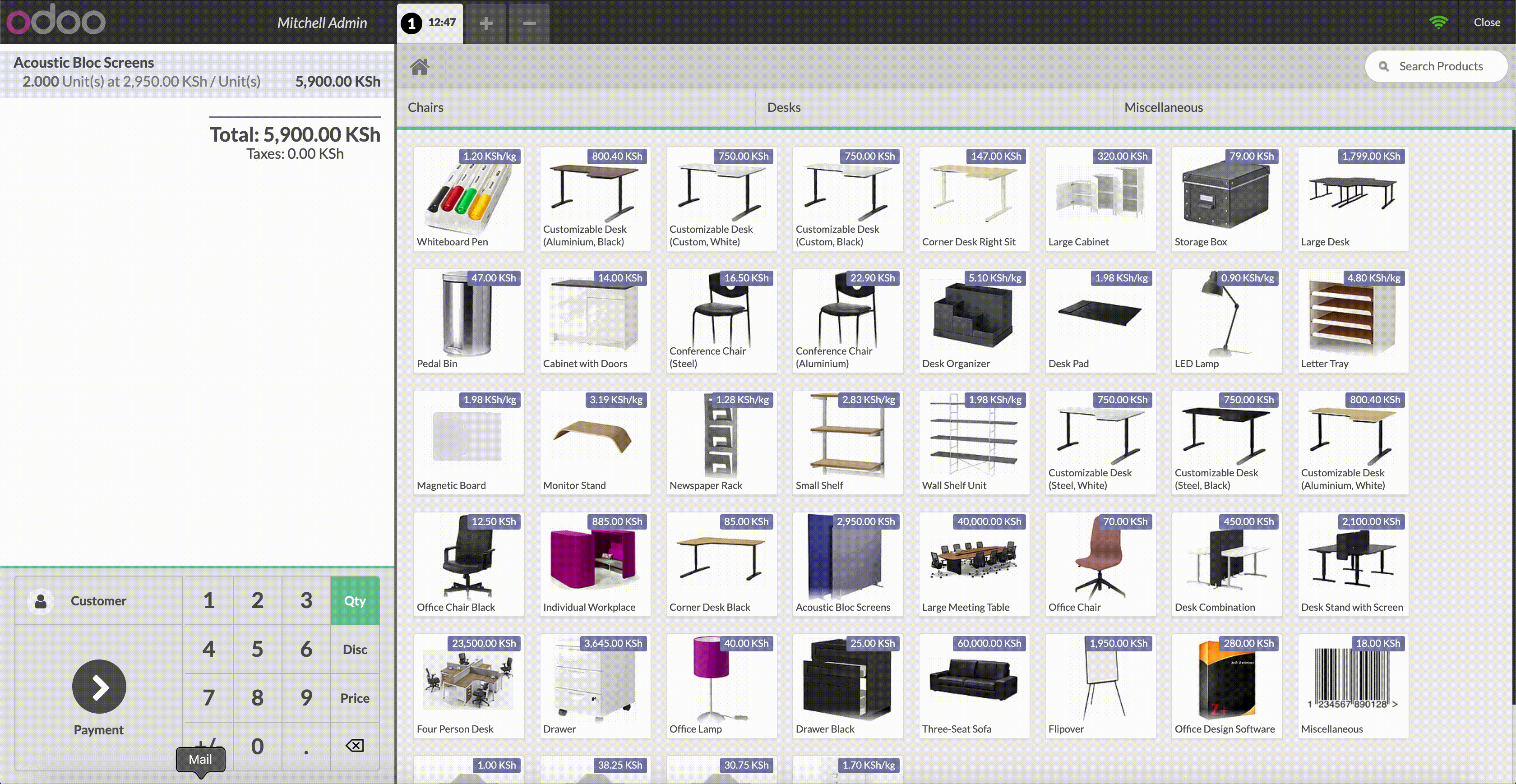This screenshot has width=1516, height=784.
Task: Go to the home category icon
Action: 420,66
